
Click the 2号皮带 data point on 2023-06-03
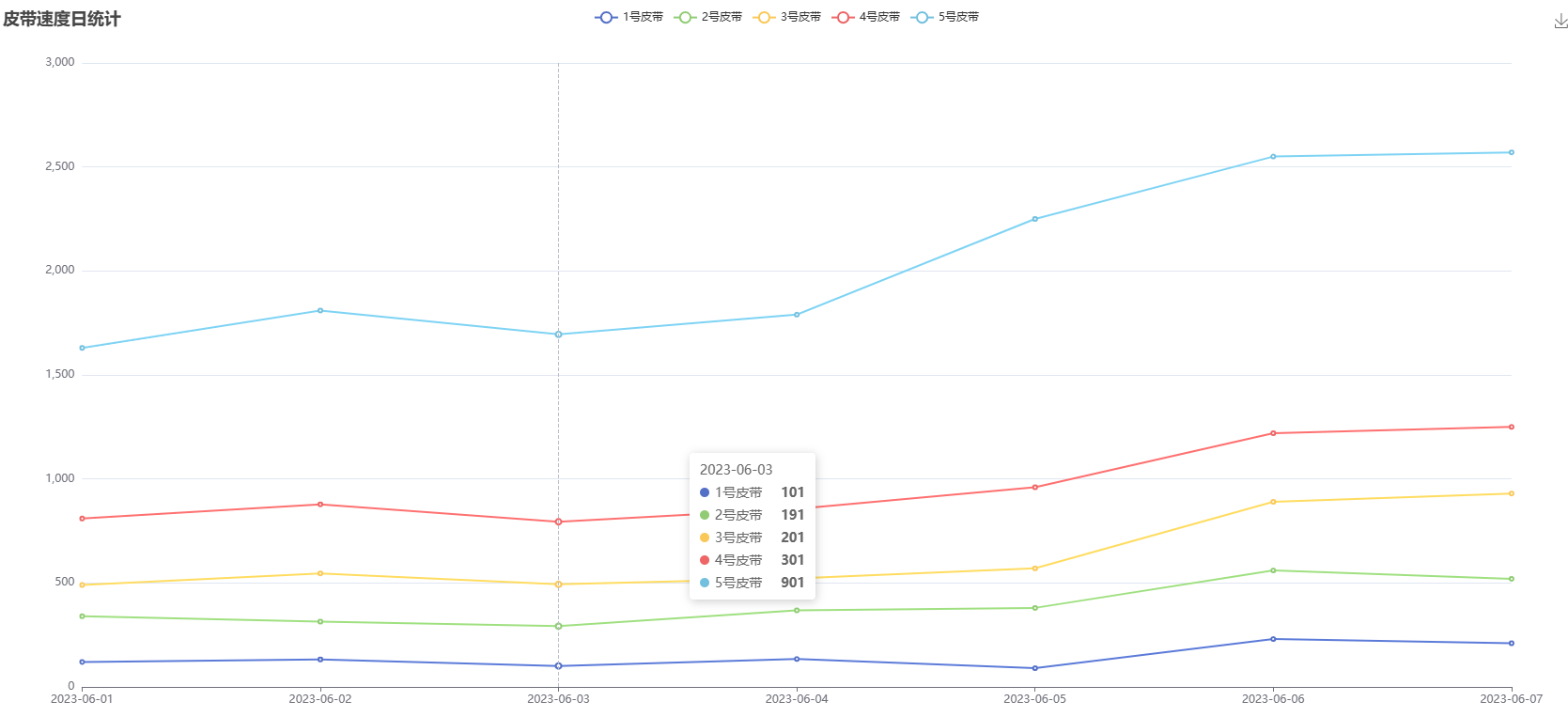(558, 626)
